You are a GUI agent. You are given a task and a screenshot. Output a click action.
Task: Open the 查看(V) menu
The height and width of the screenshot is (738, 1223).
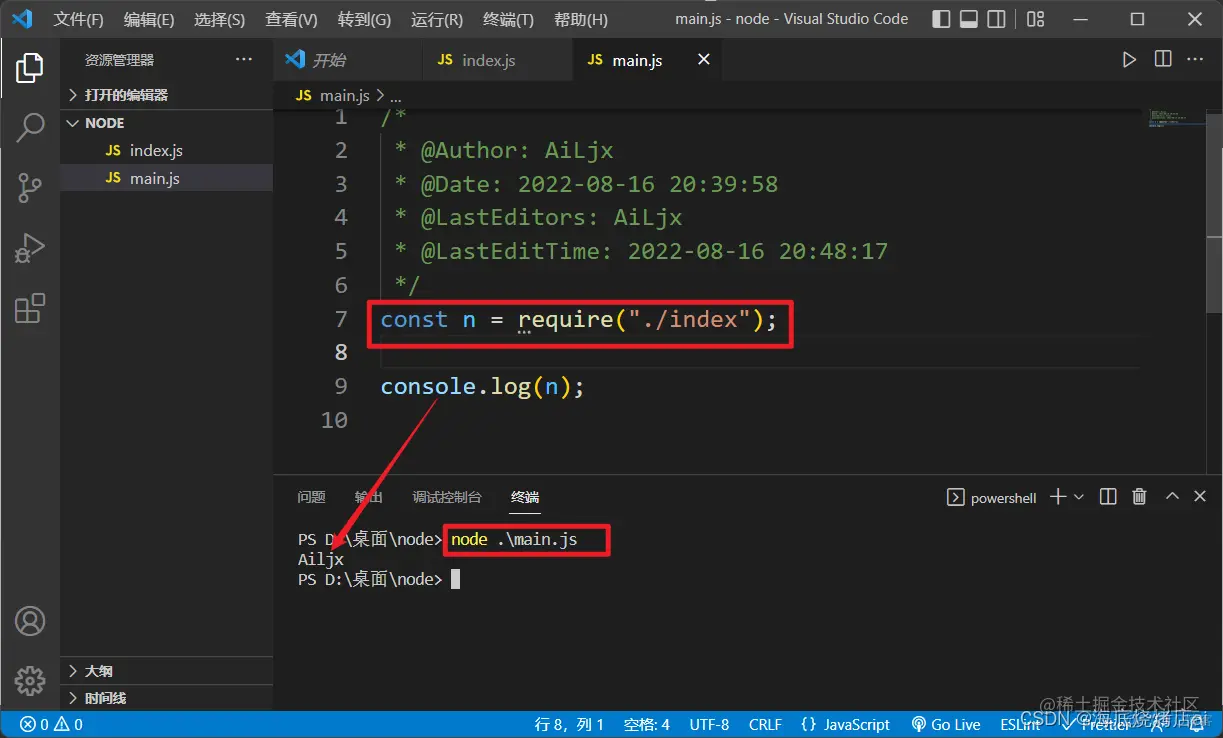pyautogui.click(x=291, y=19)
